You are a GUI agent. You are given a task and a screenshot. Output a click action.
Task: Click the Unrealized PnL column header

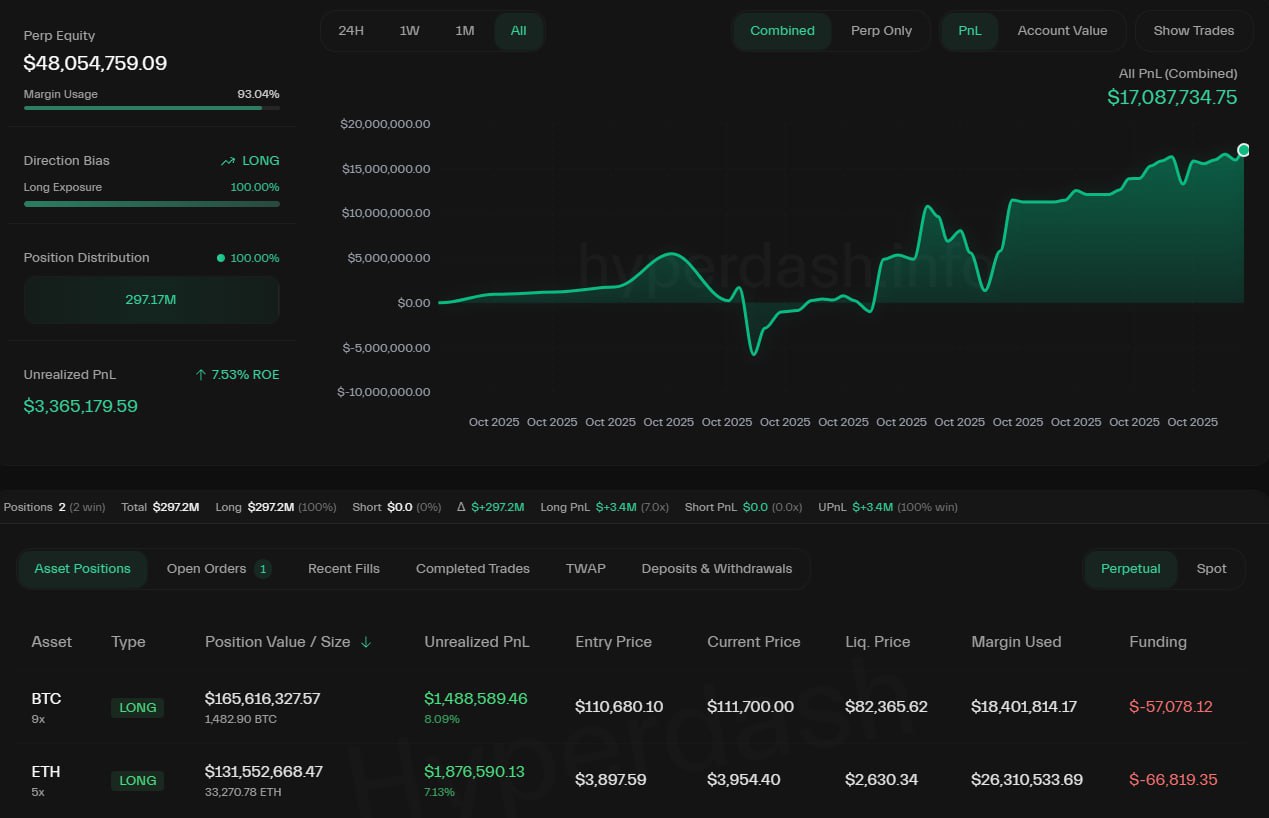pyautogui.click(x=476, y=642)
